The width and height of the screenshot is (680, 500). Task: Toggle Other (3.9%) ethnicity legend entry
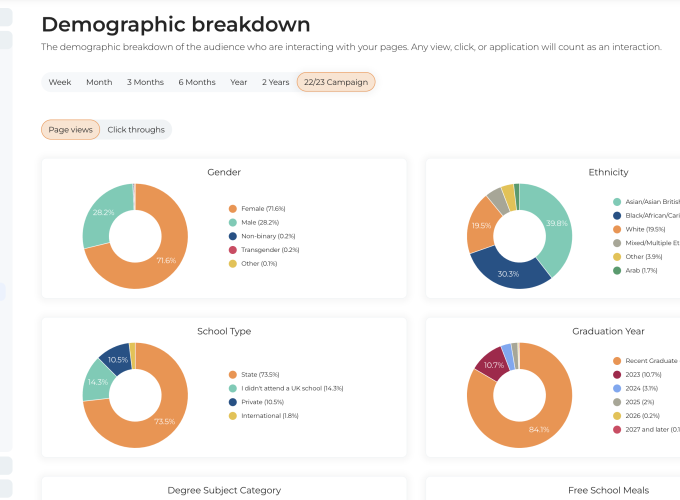point(638,257)
